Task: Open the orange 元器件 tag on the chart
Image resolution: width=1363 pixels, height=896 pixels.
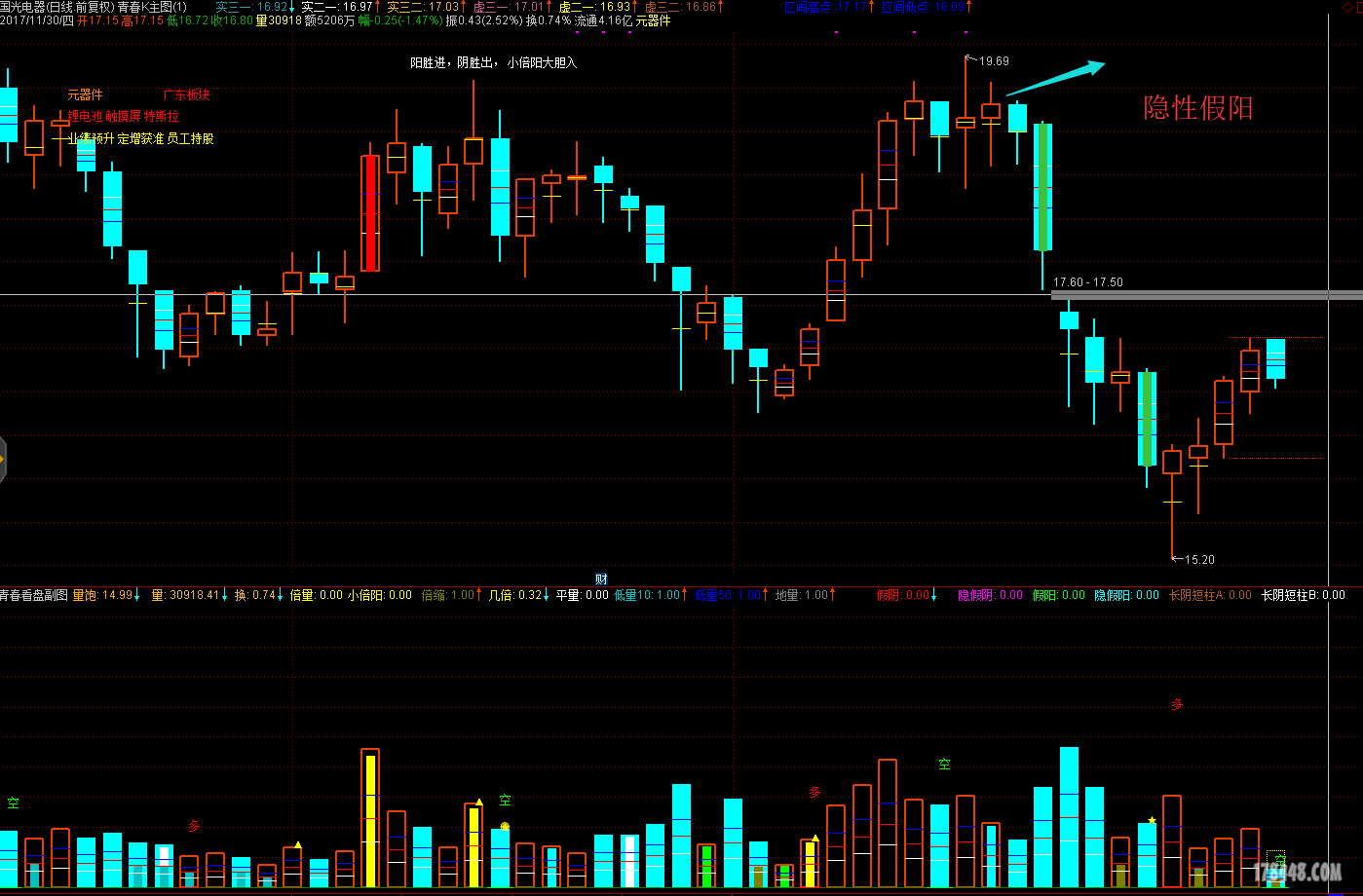Action: pos(85,94)
